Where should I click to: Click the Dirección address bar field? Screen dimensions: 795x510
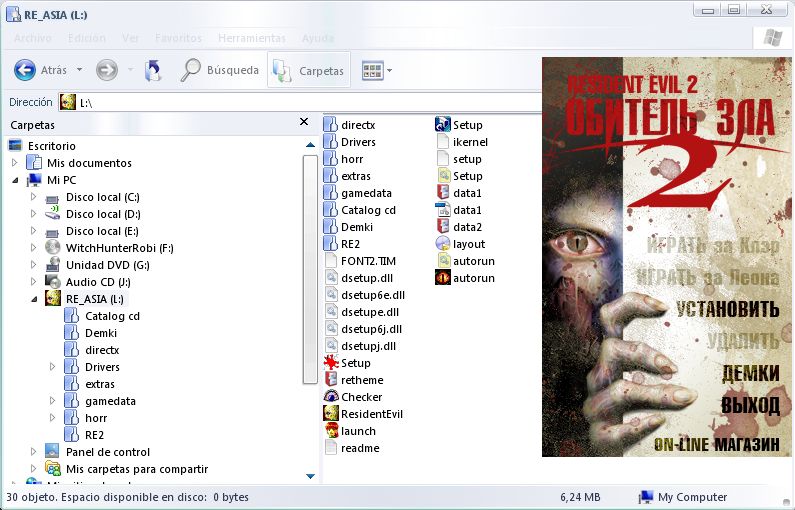click(x=300, y=103)
